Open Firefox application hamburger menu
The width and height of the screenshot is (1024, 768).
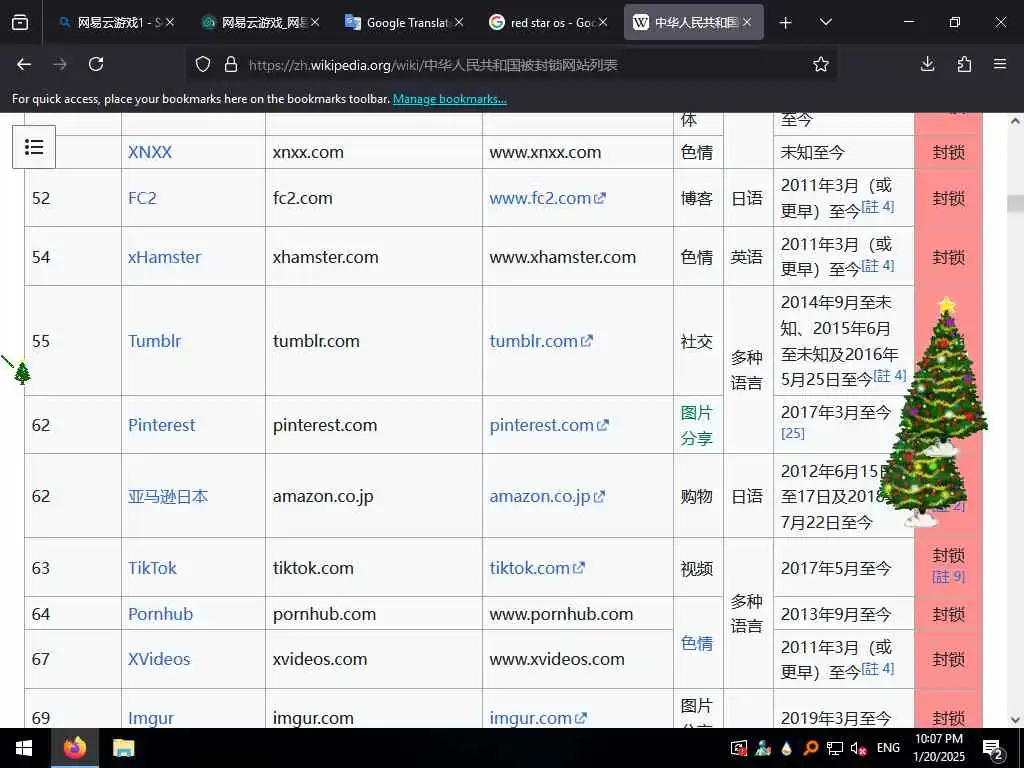(1000, 64)
